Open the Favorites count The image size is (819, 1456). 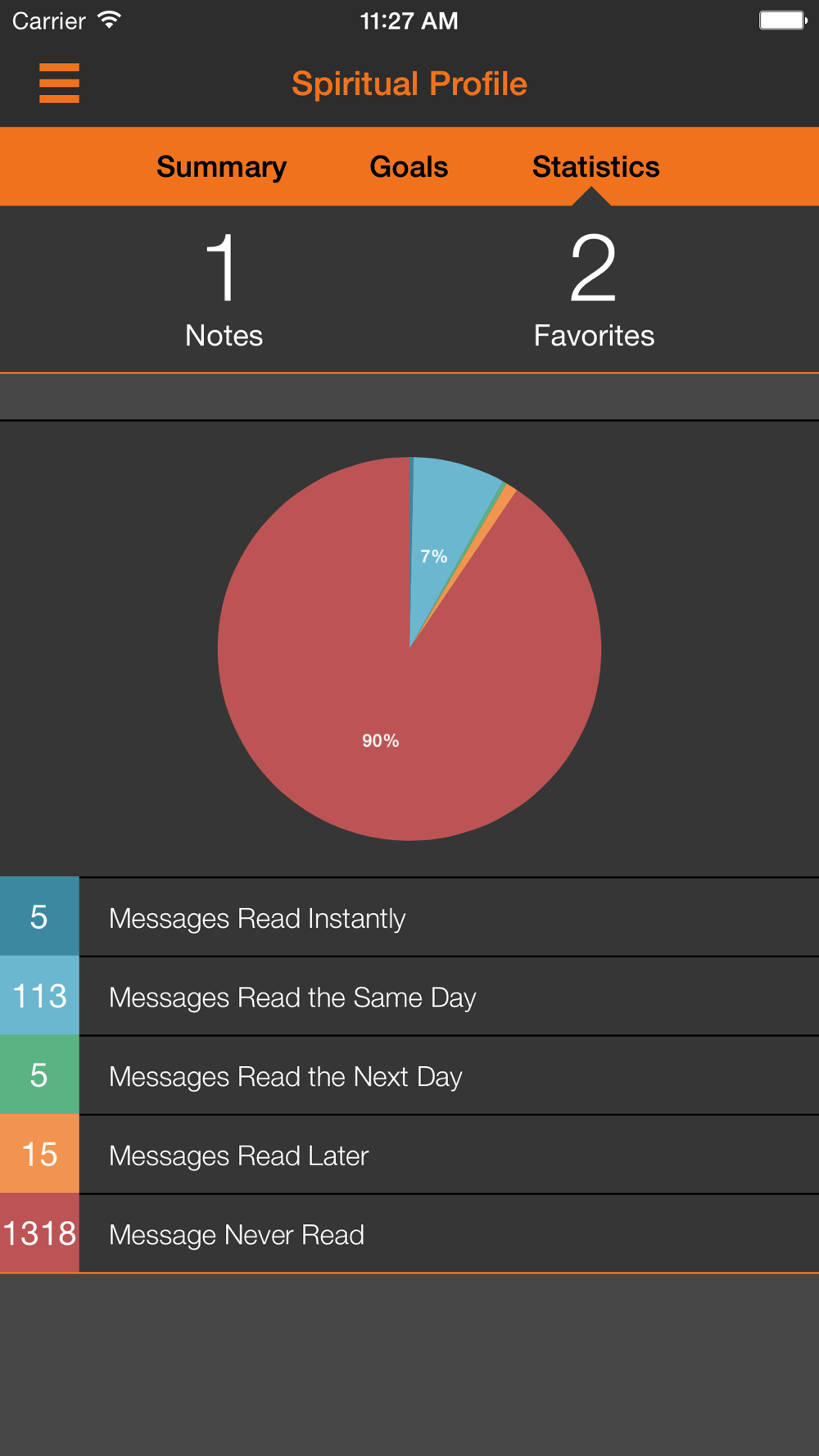coord(594,291)
